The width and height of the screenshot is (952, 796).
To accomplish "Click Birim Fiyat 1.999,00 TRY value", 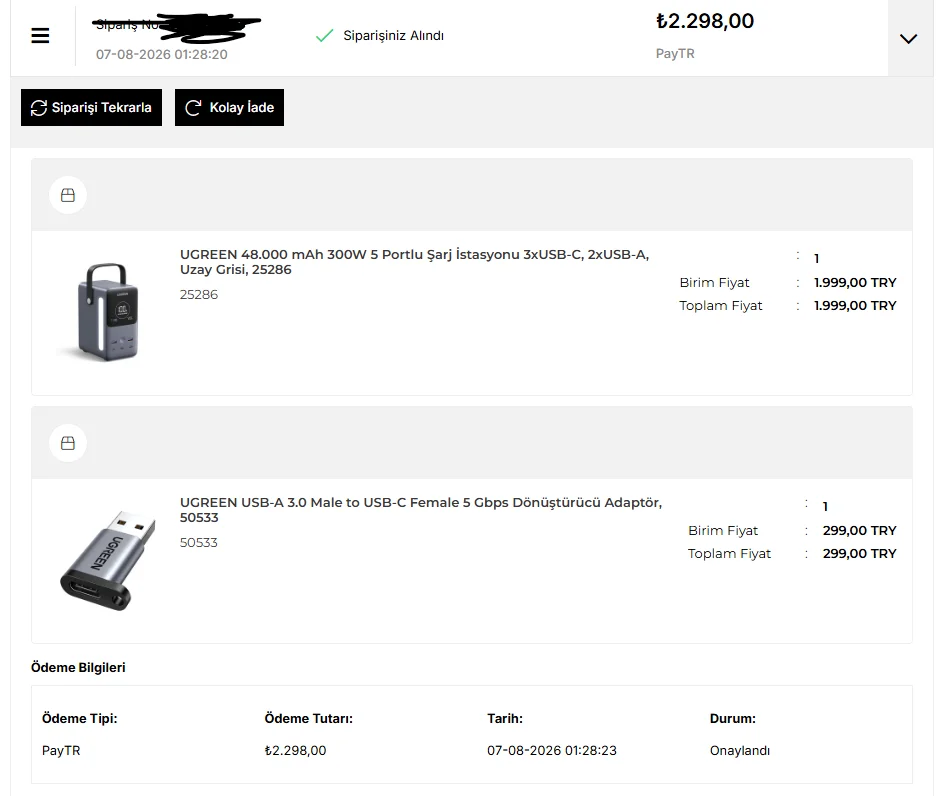I will (855, 283).
